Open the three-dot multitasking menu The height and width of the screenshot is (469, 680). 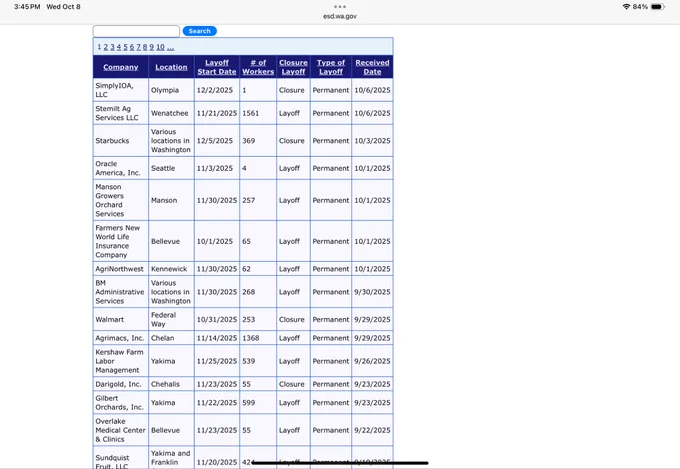click(340, 7)
